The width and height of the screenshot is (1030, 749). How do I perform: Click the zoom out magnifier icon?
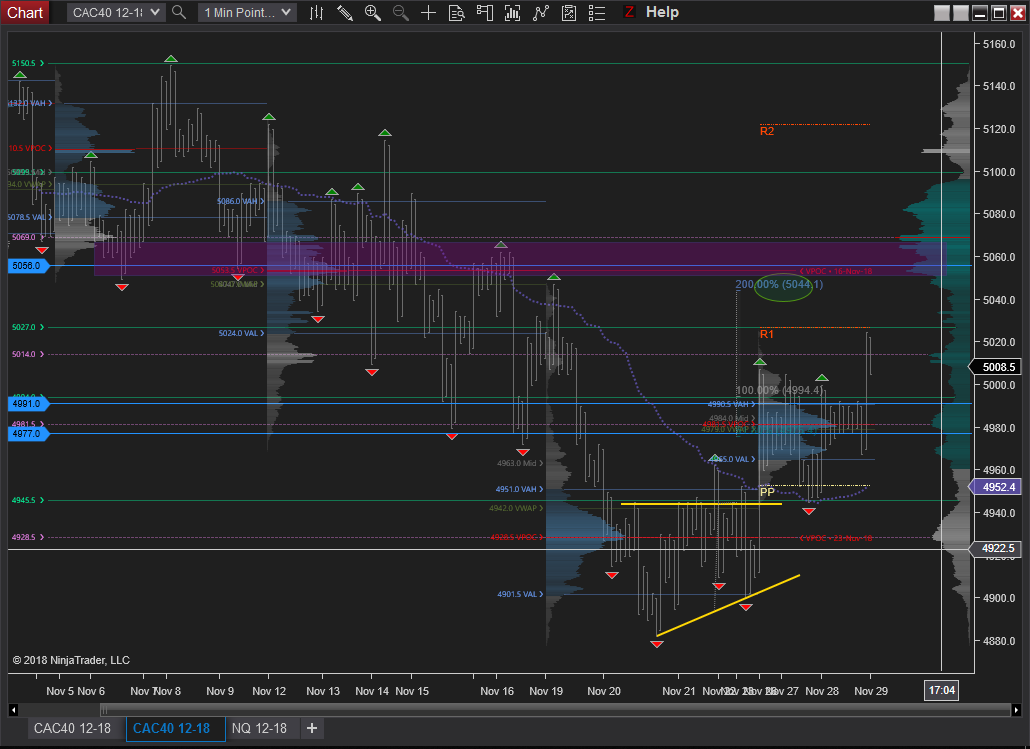tap(401, 12)
